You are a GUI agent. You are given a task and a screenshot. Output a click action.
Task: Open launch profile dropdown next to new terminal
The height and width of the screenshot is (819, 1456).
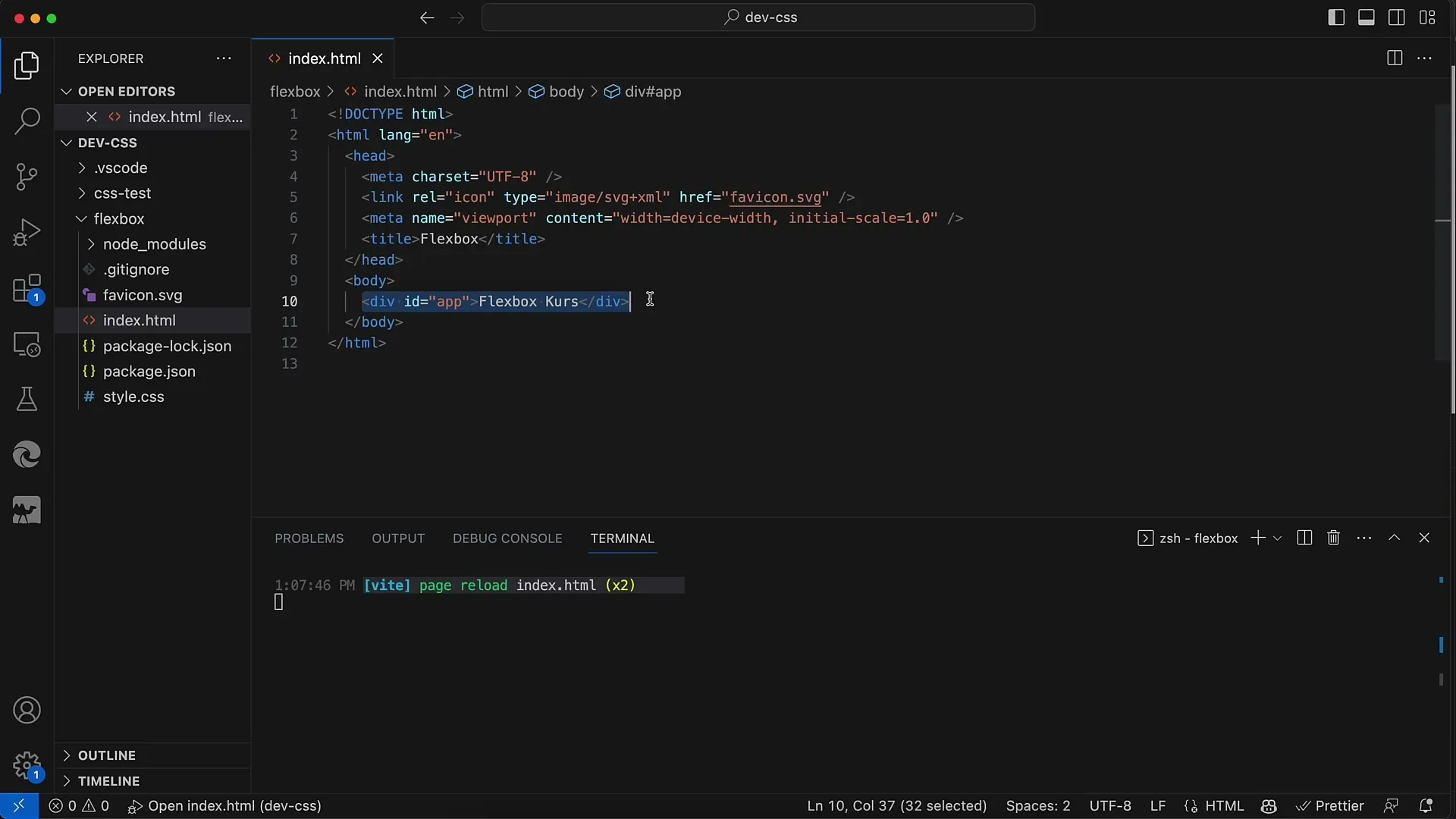coord(1278,538)
